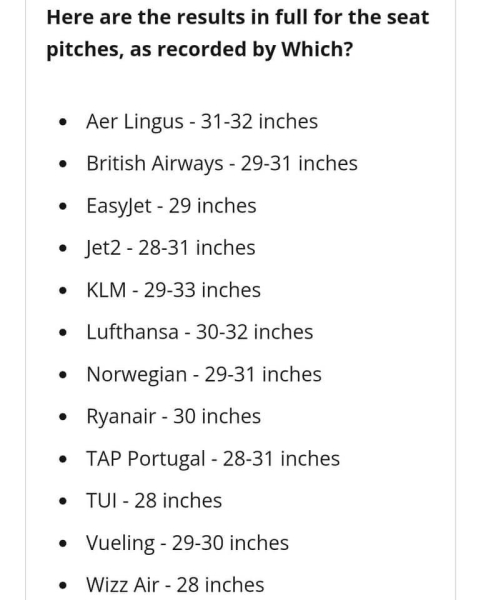Click the Wizz Air 28 inches item
Viewport: 481px width, 600px height.
click(175, 585)
